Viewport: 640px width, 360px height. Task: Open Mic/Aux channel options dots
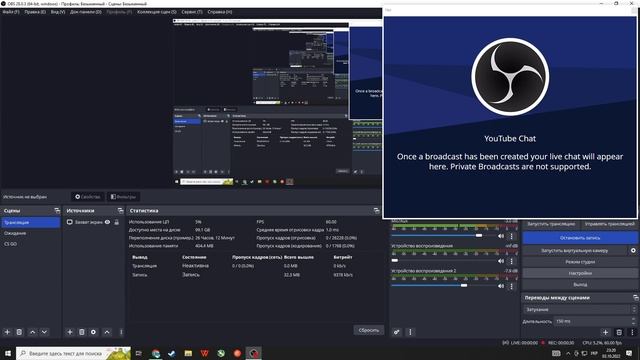click(x=511, y=236)
